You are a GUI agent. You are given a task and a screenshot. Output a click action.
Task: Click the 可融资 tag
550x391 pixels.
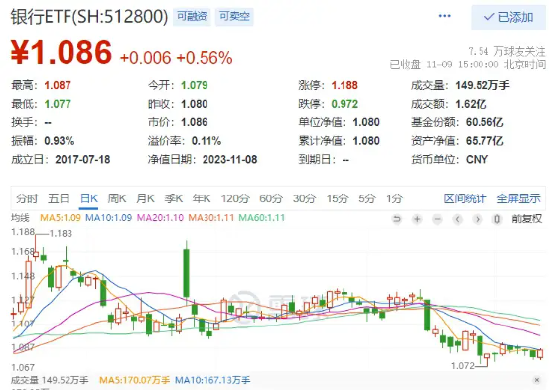click(x=192, y=16)
